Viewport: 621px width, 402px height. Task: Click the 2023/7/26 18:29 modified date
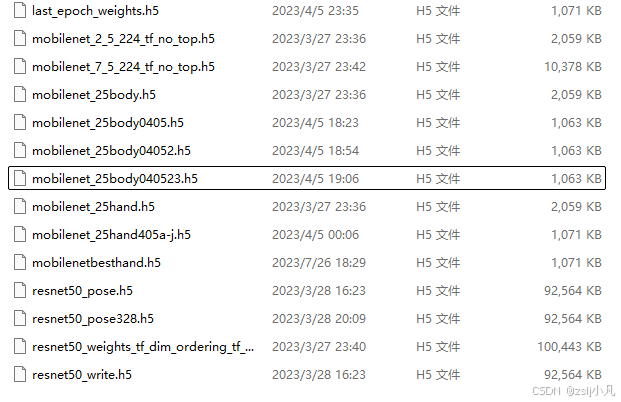tap(319, 263)
